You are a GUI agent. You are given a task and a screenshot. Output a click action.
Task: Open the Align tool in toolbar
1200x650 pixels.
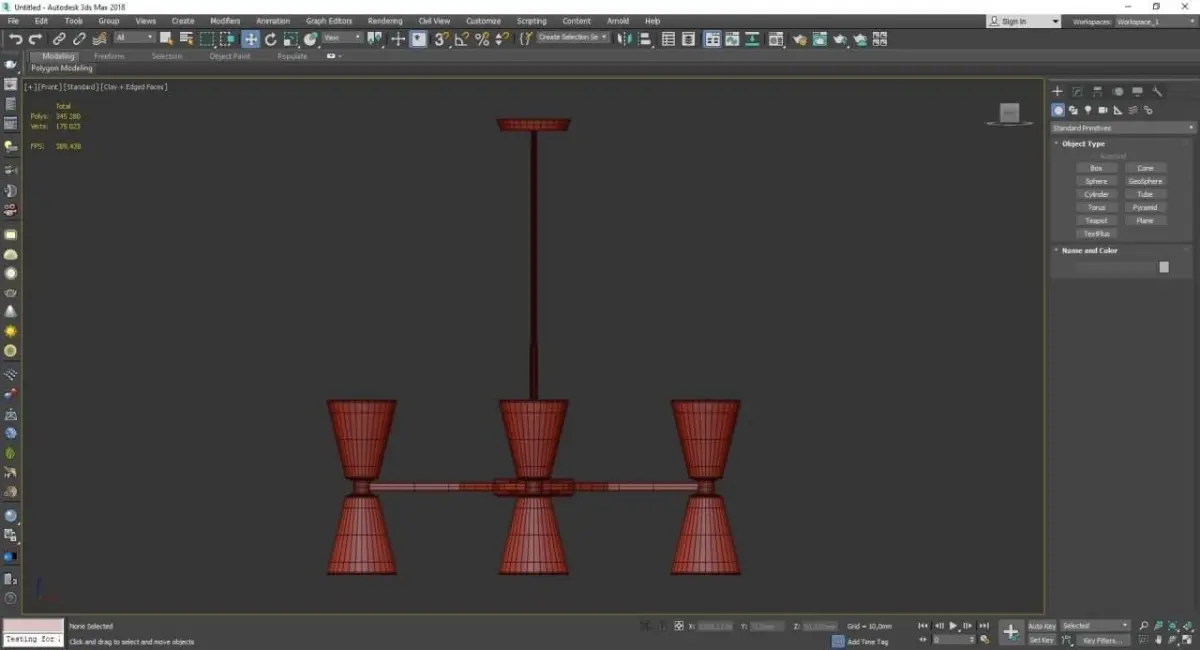coord(644,39)
